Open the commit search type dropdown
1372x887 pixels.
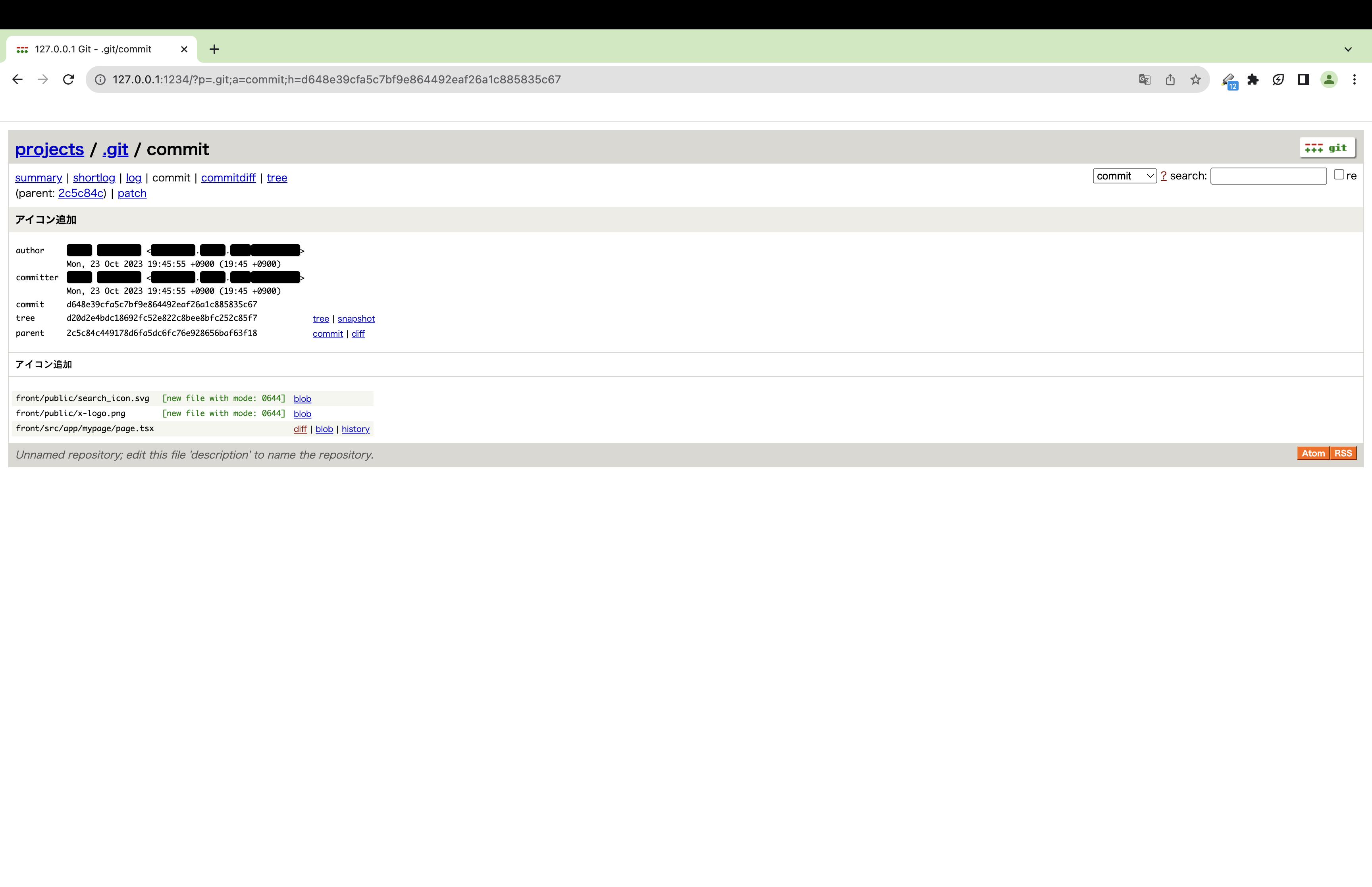[x=1124, y=175]
